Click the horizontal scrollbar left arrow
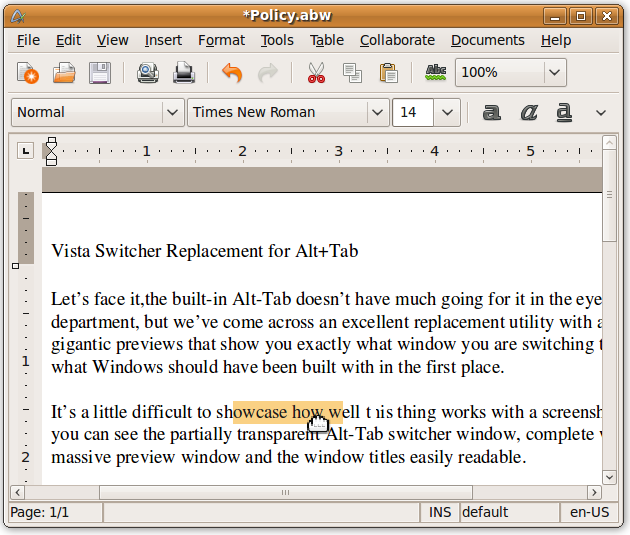The height and width of the screenshot is (535, 630). pos(18,492)
